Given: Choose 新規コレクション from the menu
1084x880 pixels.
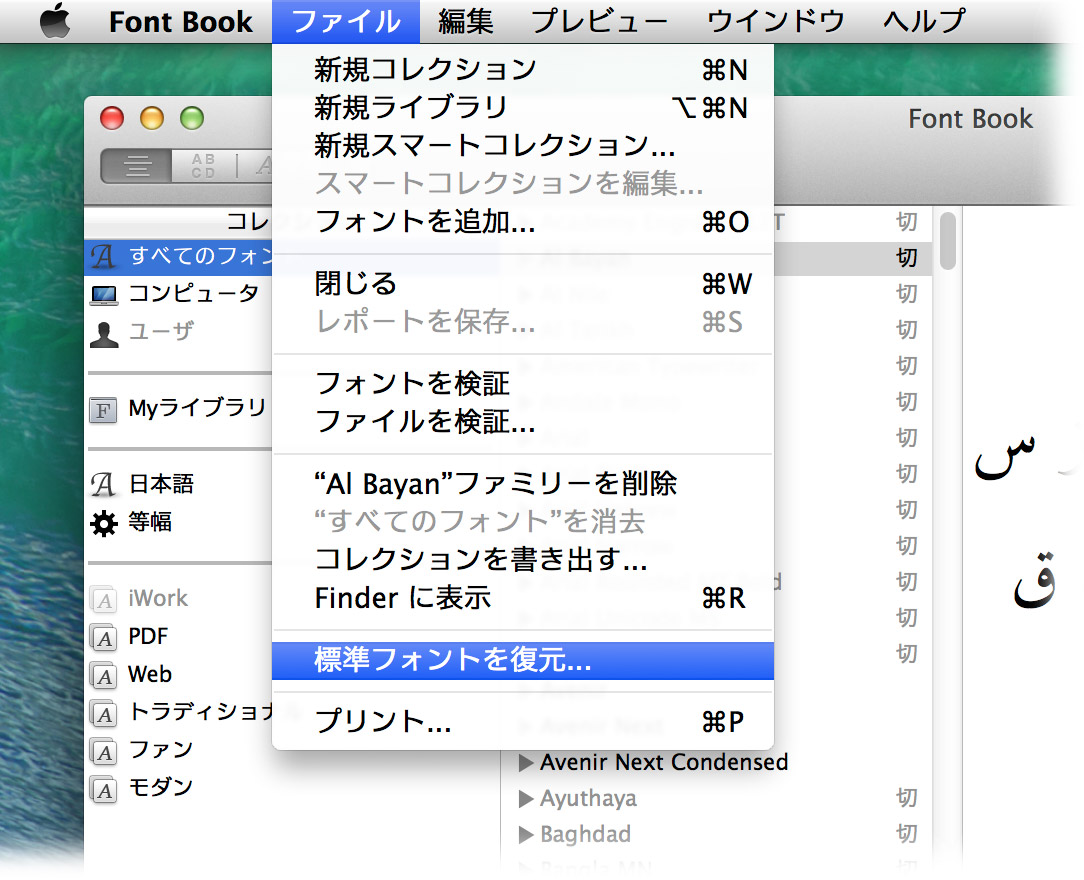Looking at the screenshot, I should click(523, 69).
